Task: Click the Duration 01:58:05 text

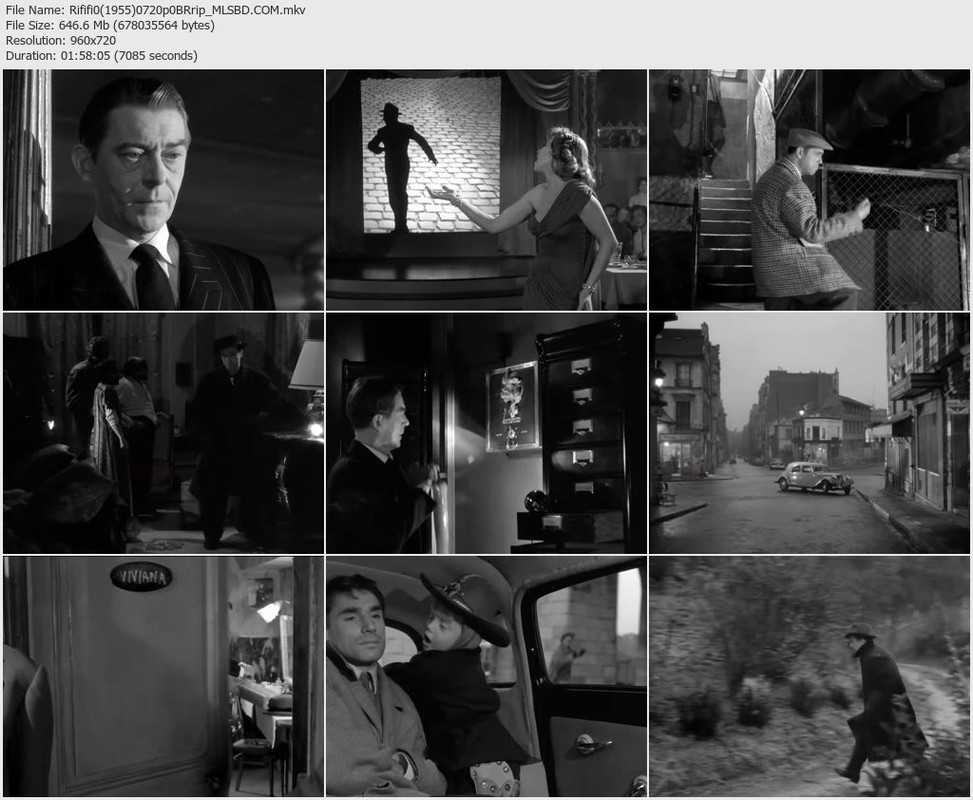Action: 101,56
